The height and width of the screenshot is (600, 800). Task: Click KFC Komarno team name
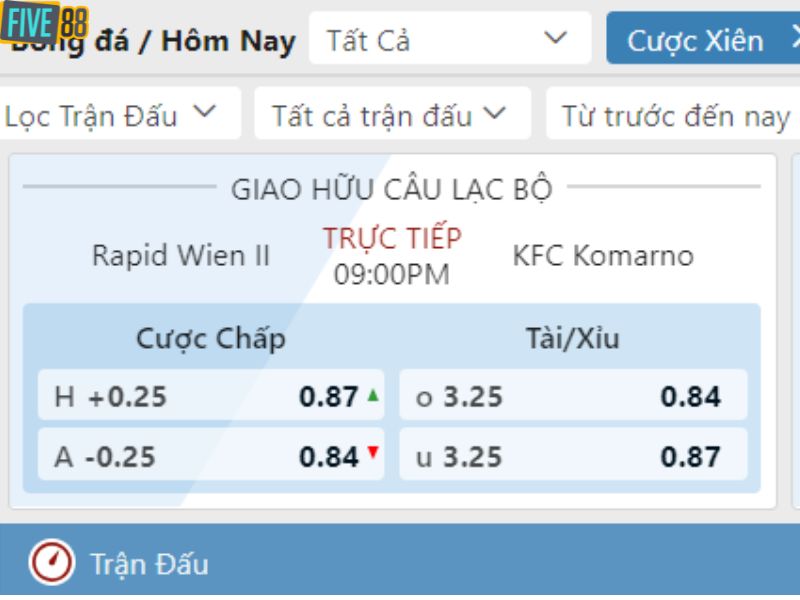pyautogui.click(x=603, y=255)
